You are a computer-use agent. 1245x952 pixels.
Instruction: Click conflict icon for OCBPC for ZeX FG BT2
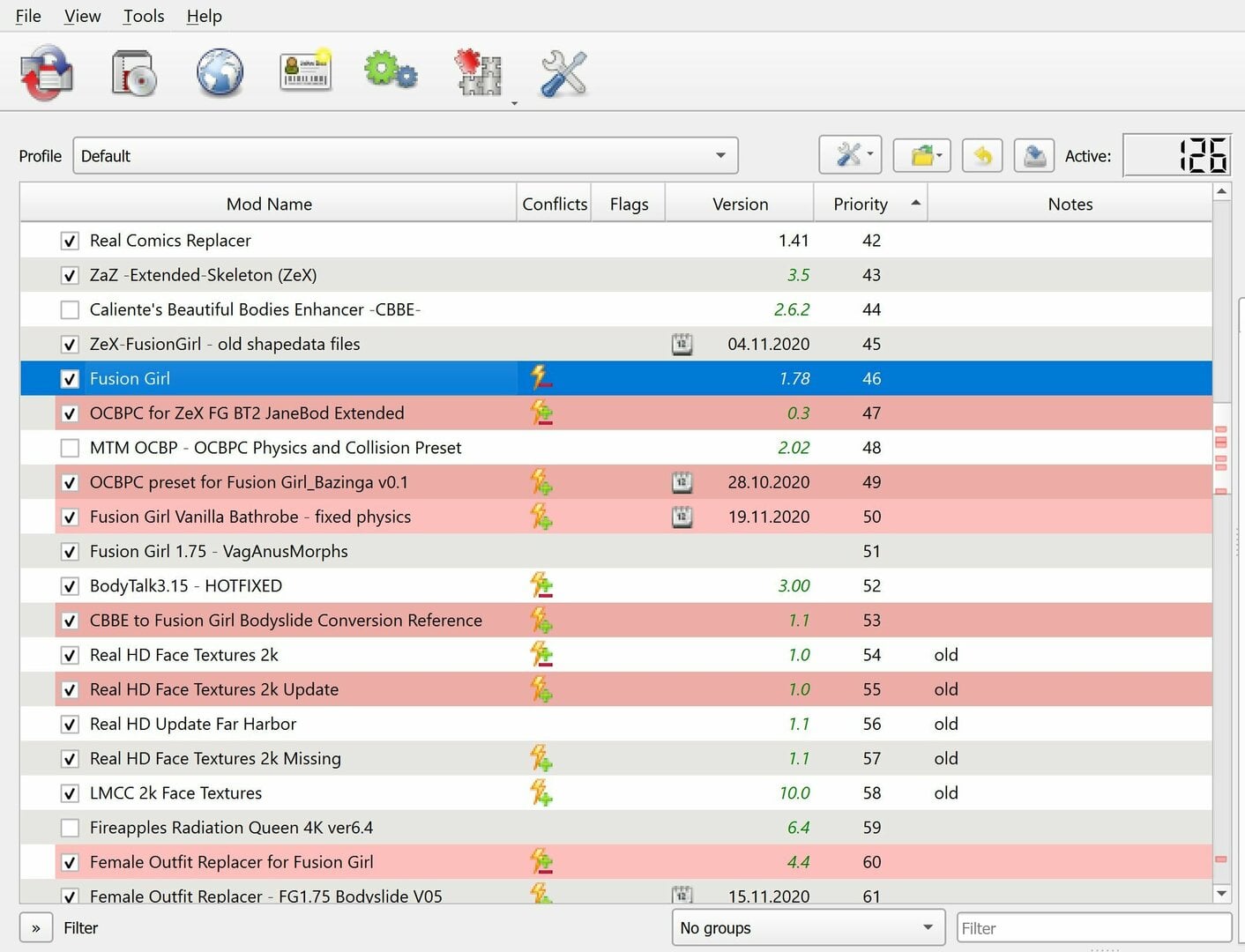pyautogui.click(x=541, y=413)
